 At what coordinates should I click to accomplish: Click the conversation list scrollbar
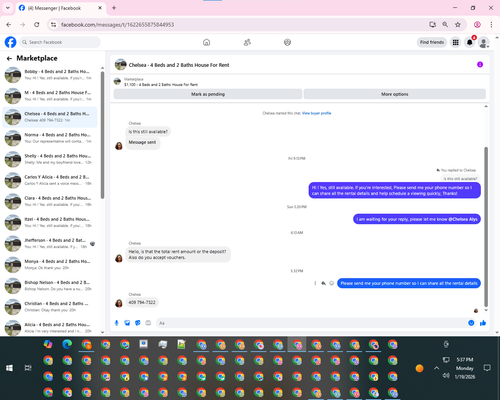click(102, 135)
